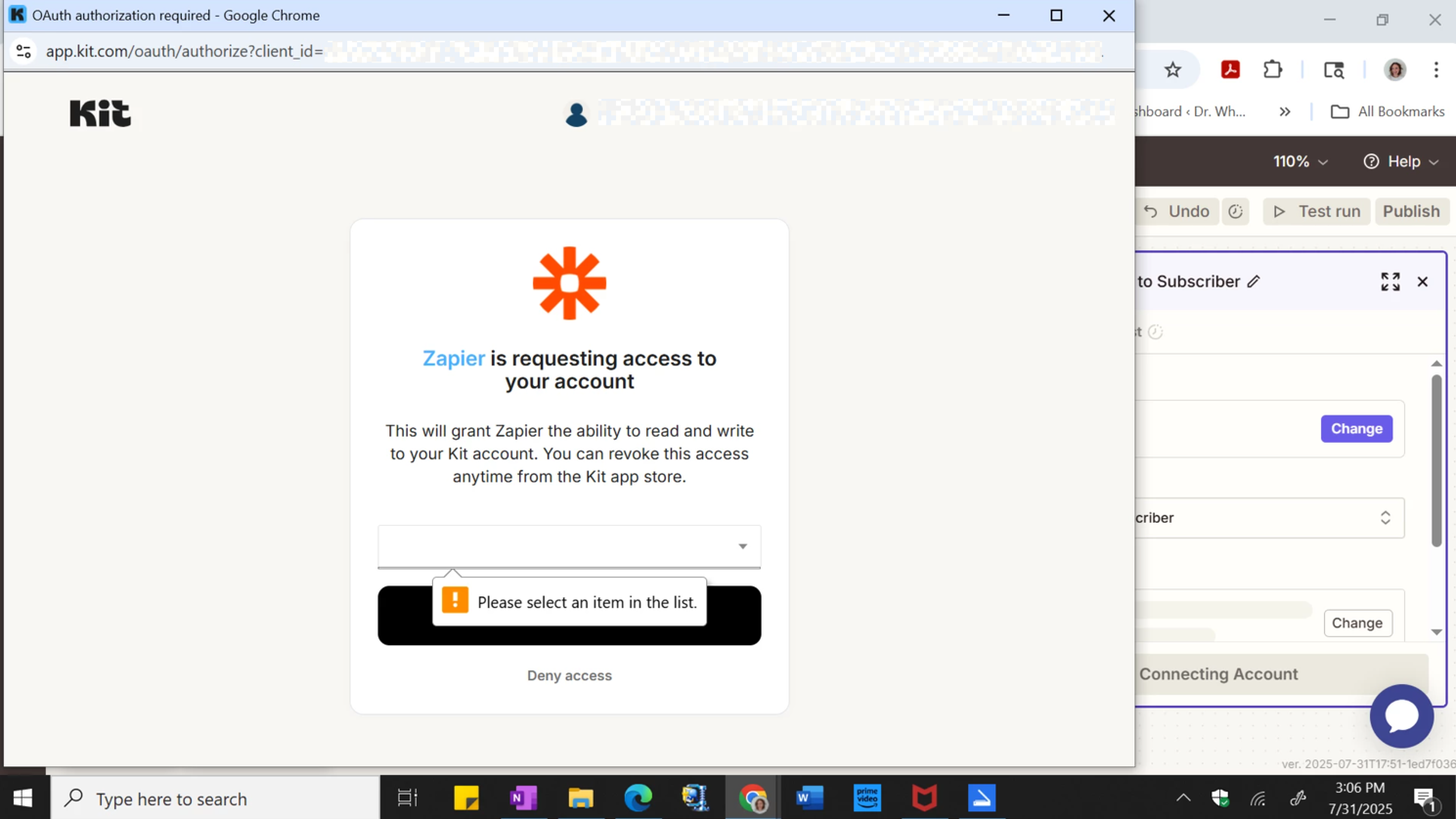Open the Chrome profile avatar
The height and width of the screenshot is (819, 1456).
[x=1394, y=69]
